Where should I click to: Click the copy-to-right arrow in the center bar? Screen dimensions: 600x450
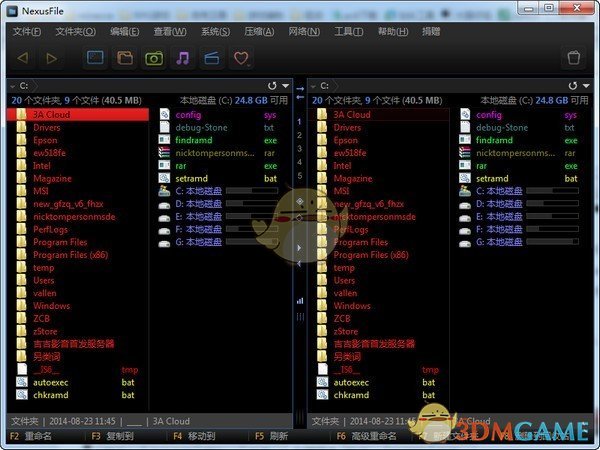[300, 89]
